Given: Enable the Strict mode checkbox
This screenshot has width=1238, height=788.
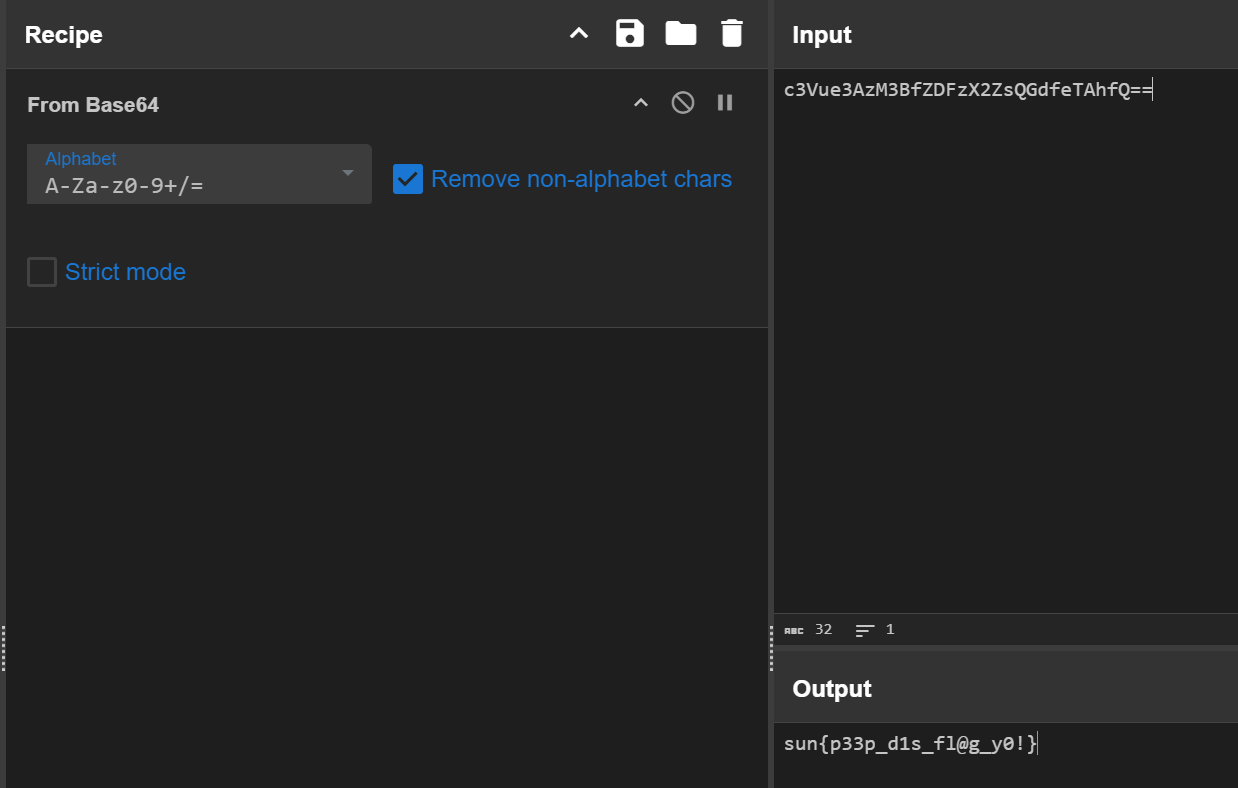Looking at the screenshot, I should pos(42,272).
